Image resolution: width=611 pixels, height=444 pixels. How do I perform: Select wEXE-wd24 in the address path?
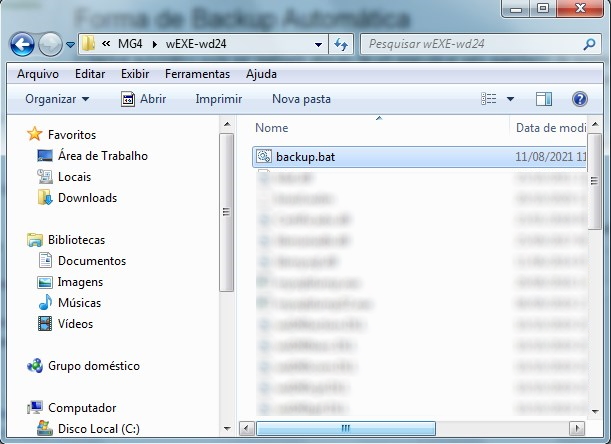click(196, 44)
